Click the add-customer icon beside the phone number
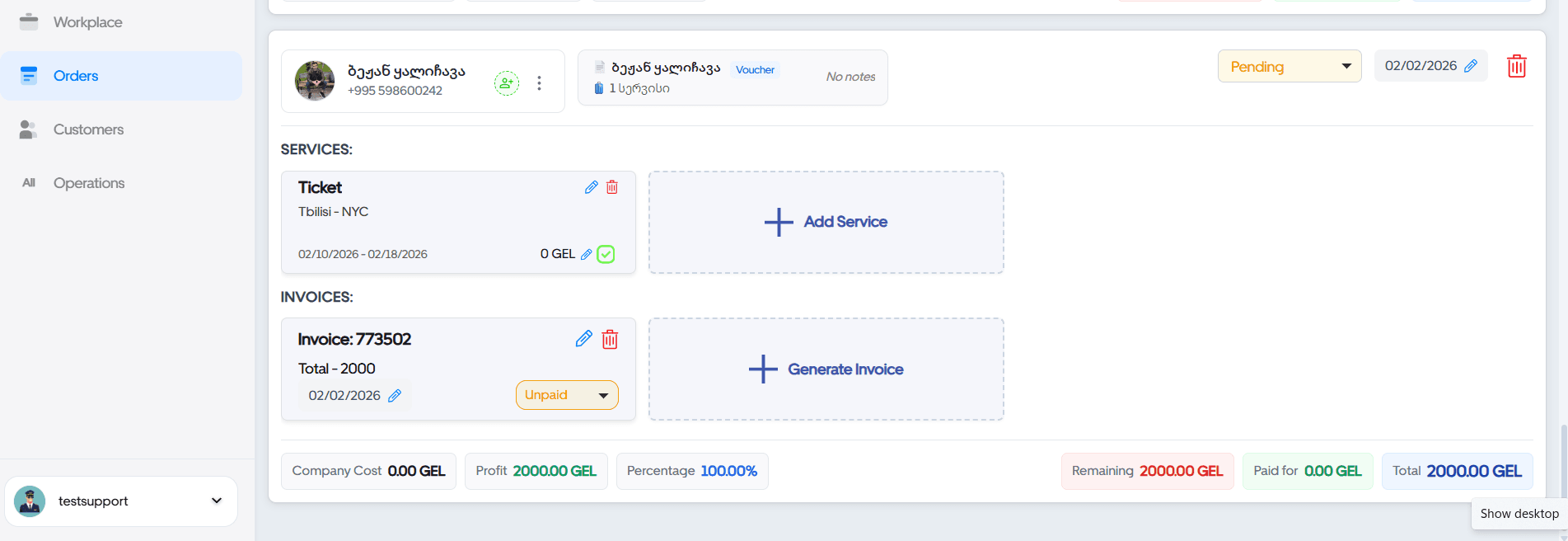 click(506, 82)
